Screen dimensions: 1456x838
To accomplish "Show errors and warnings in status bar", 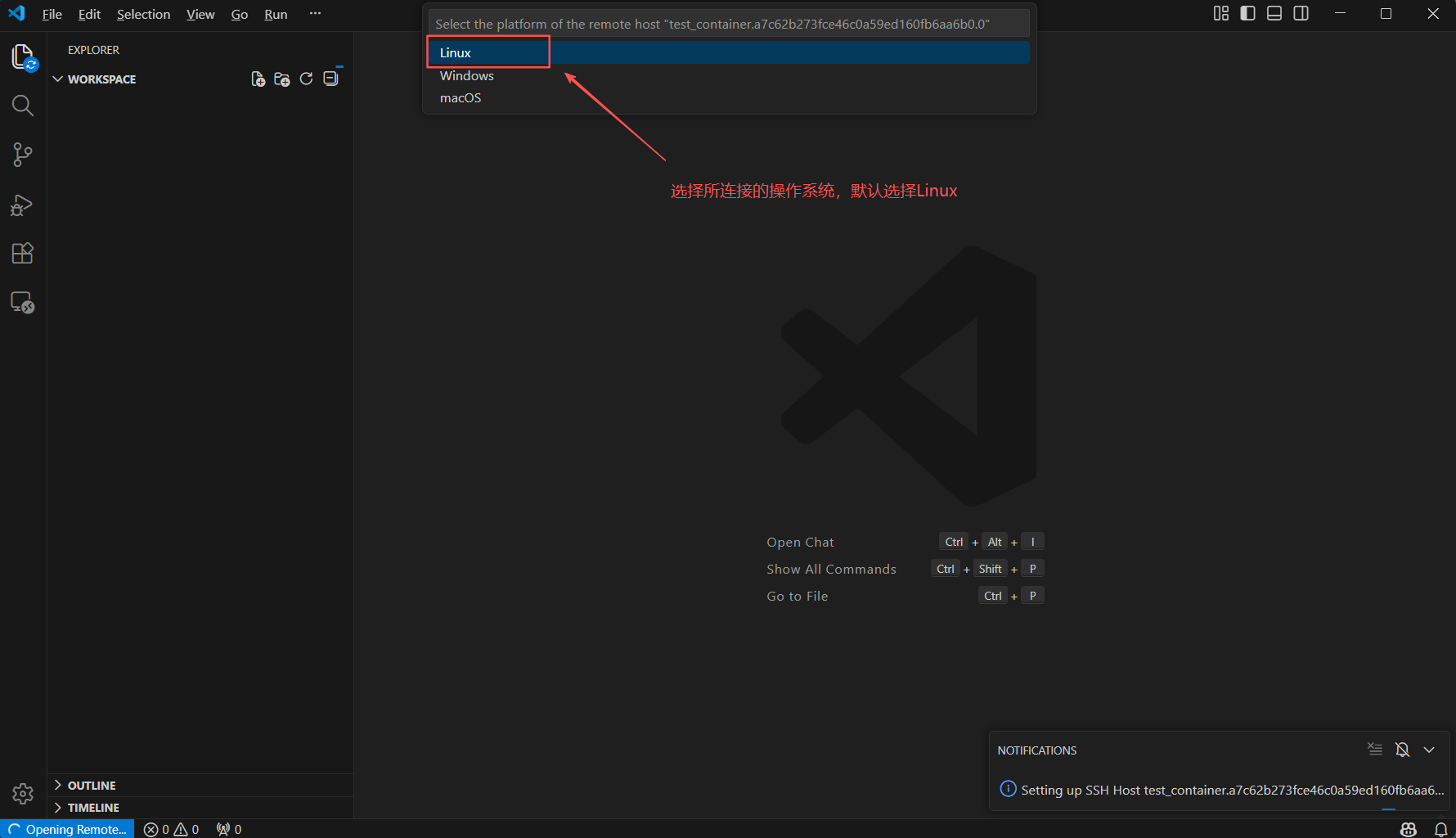I will click(x=172, y=829).
